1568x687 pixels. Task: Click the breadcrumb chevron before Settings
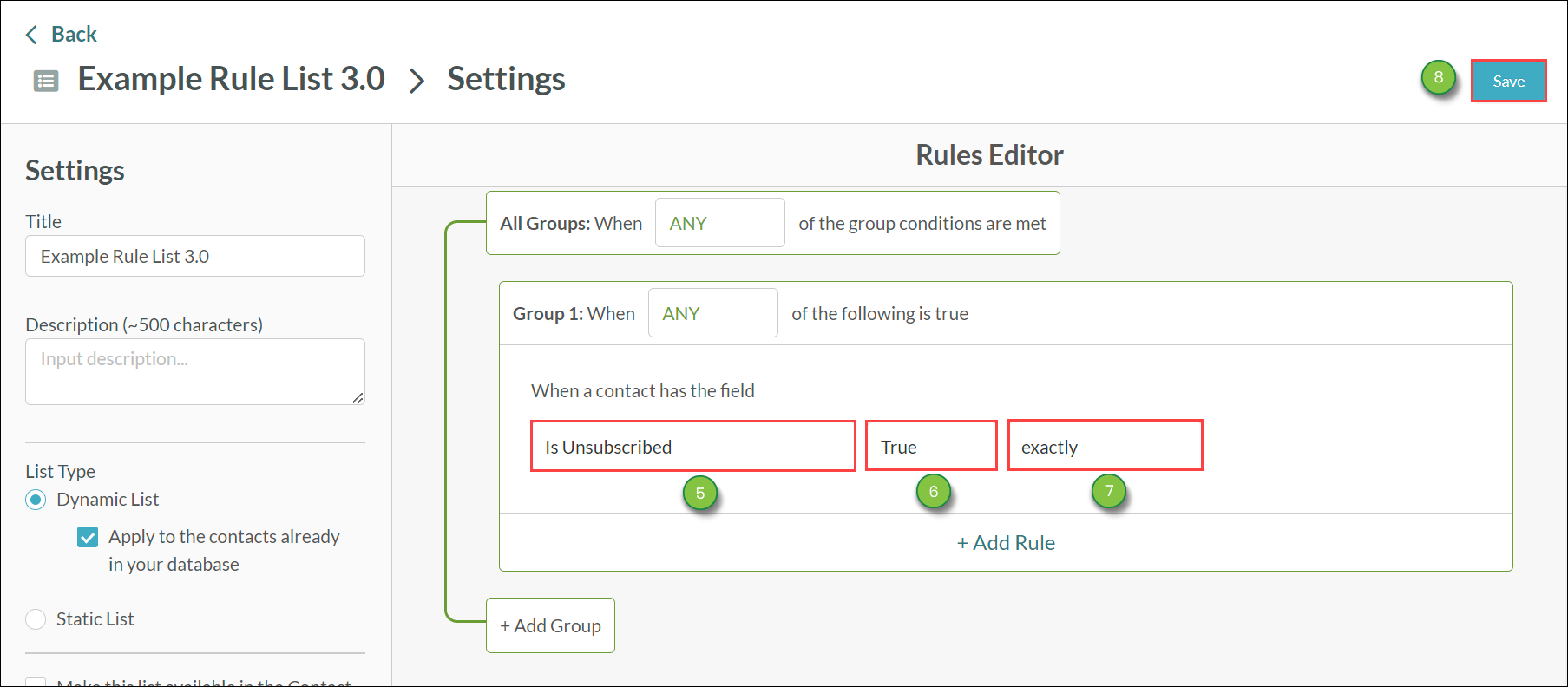coord(417,81)
